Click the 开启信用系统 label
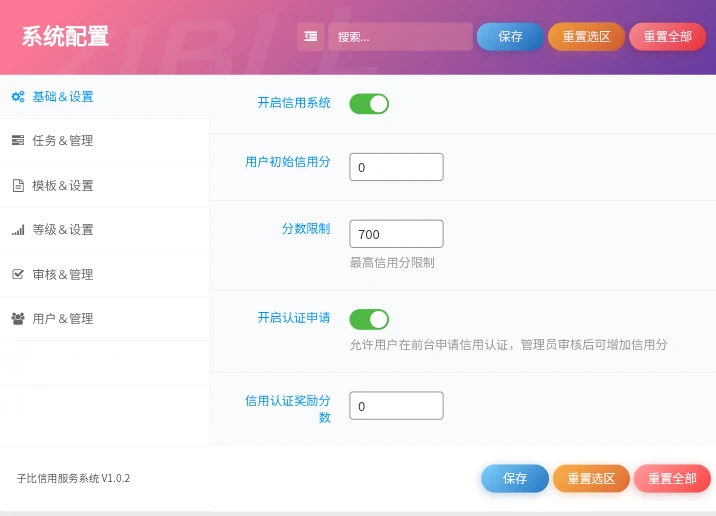Screen dimensions: 716x516 [294, 103]
